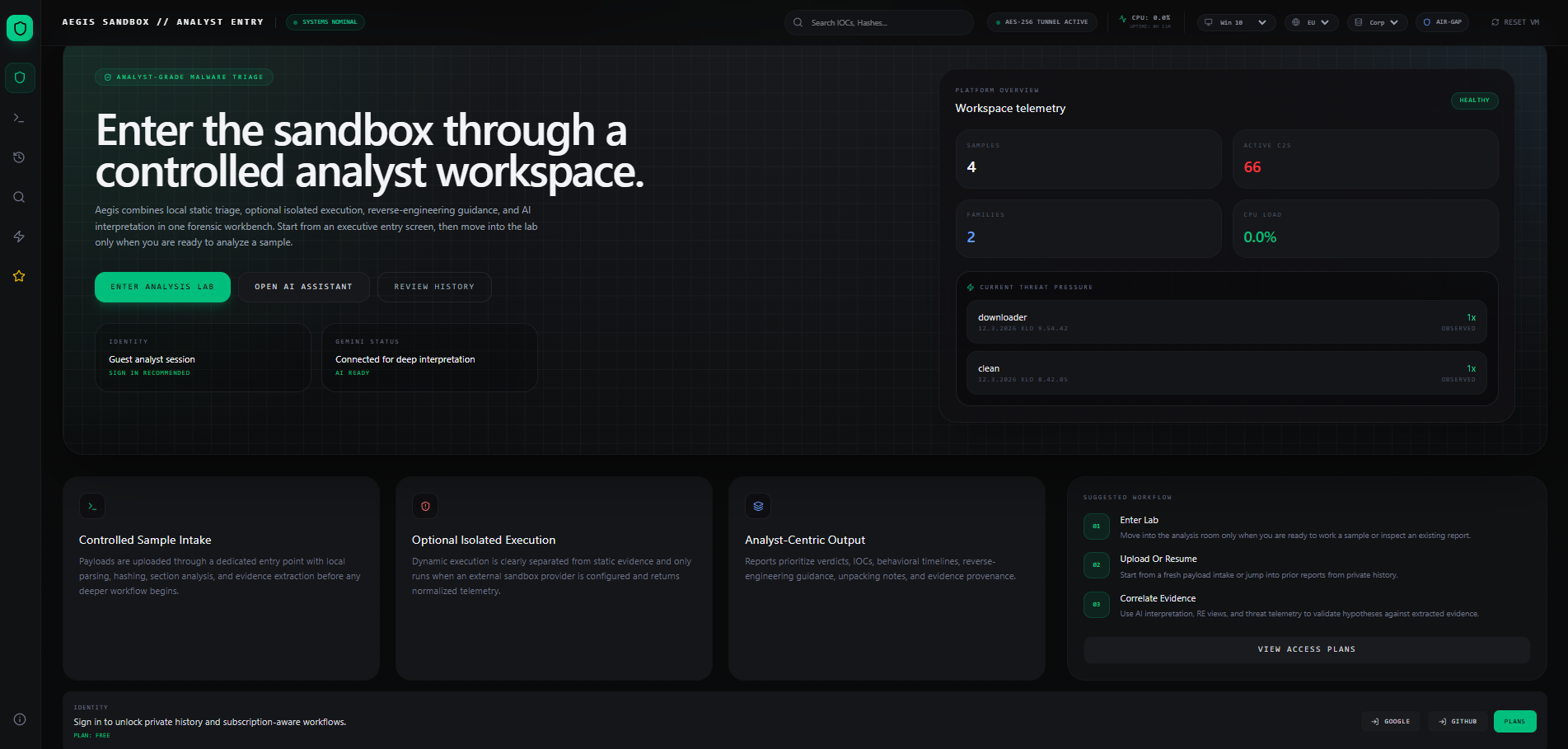This screenshot has width=1568, height=749.
Task: Click the Aegis shield logo
Action: tap(20, 28)
